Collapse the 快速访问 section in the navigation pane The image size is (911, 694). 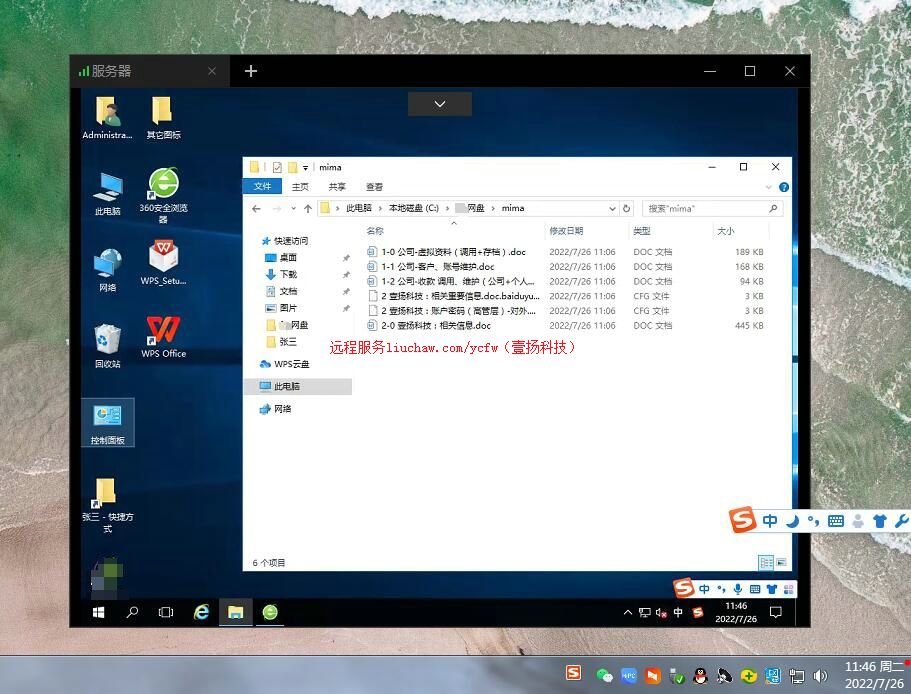pyautogui.click(x=258, y=241)
